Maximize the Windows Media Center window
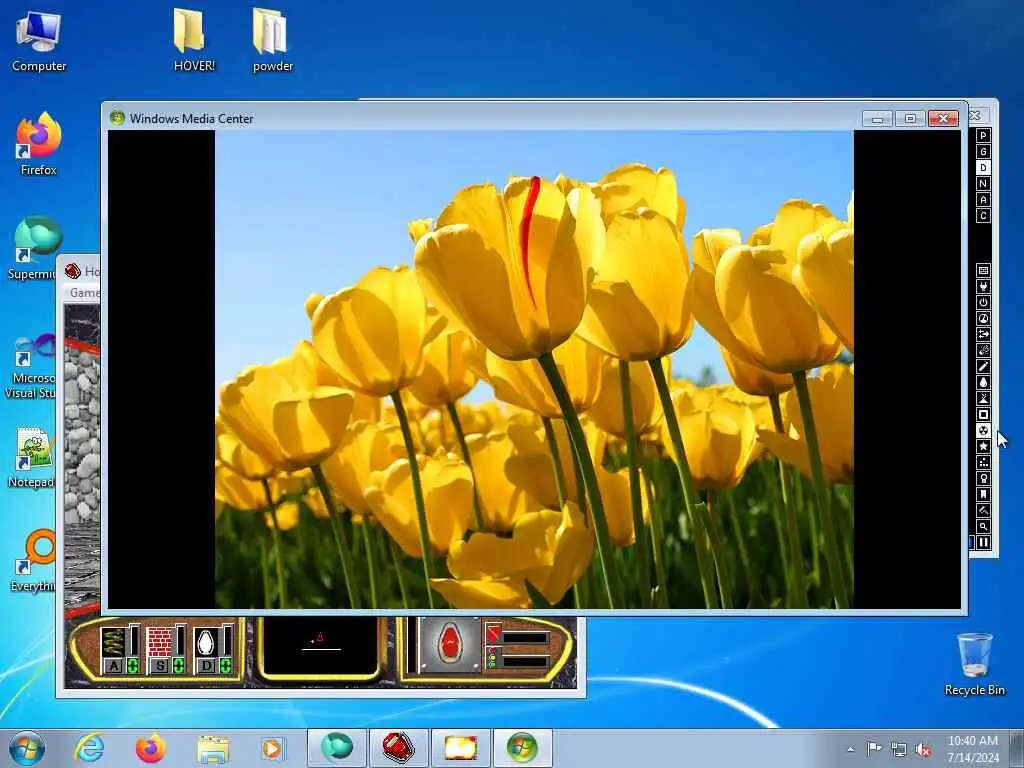Screen dimensions: 1024x768 point(910,118)
